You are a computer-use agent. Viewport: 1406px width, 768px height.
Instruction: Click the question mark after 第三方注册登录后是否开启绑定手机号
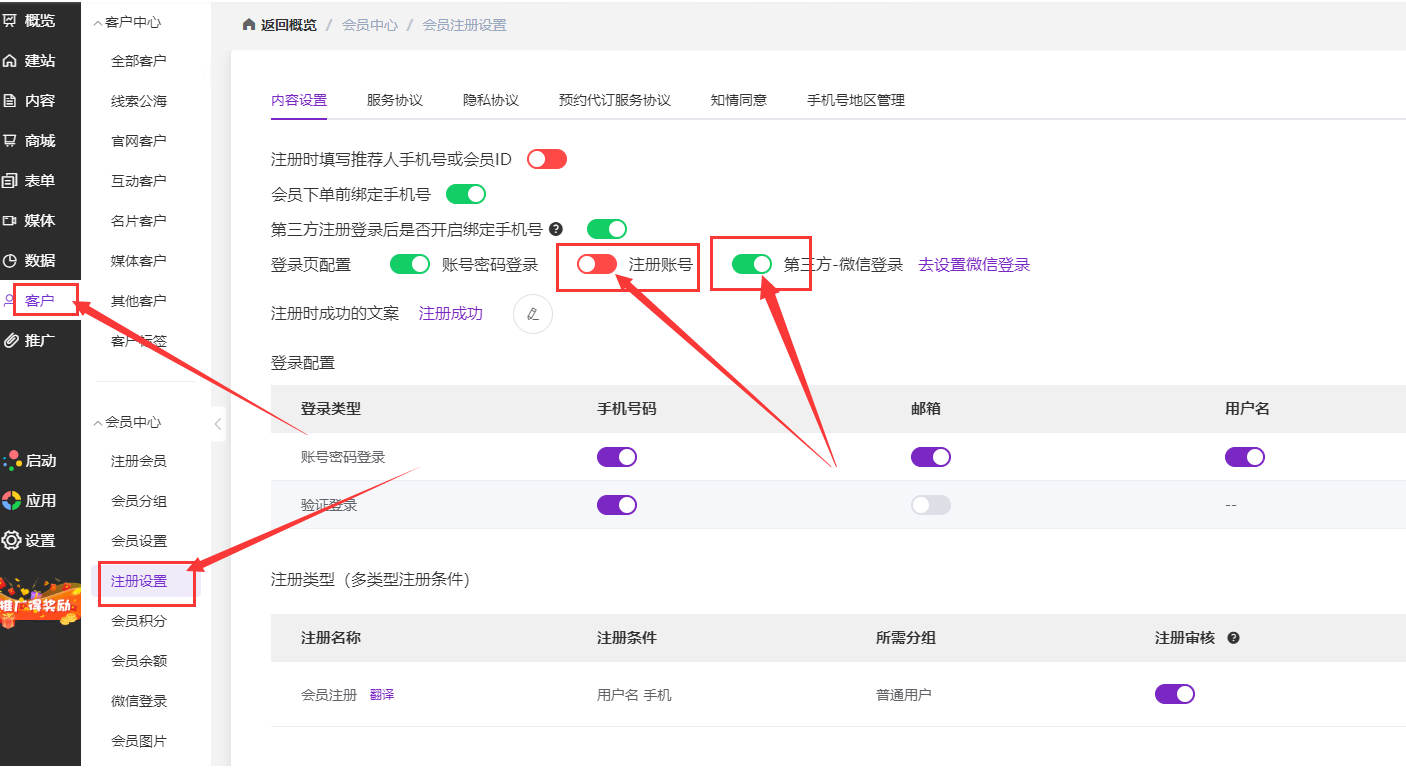click(556, 229)
